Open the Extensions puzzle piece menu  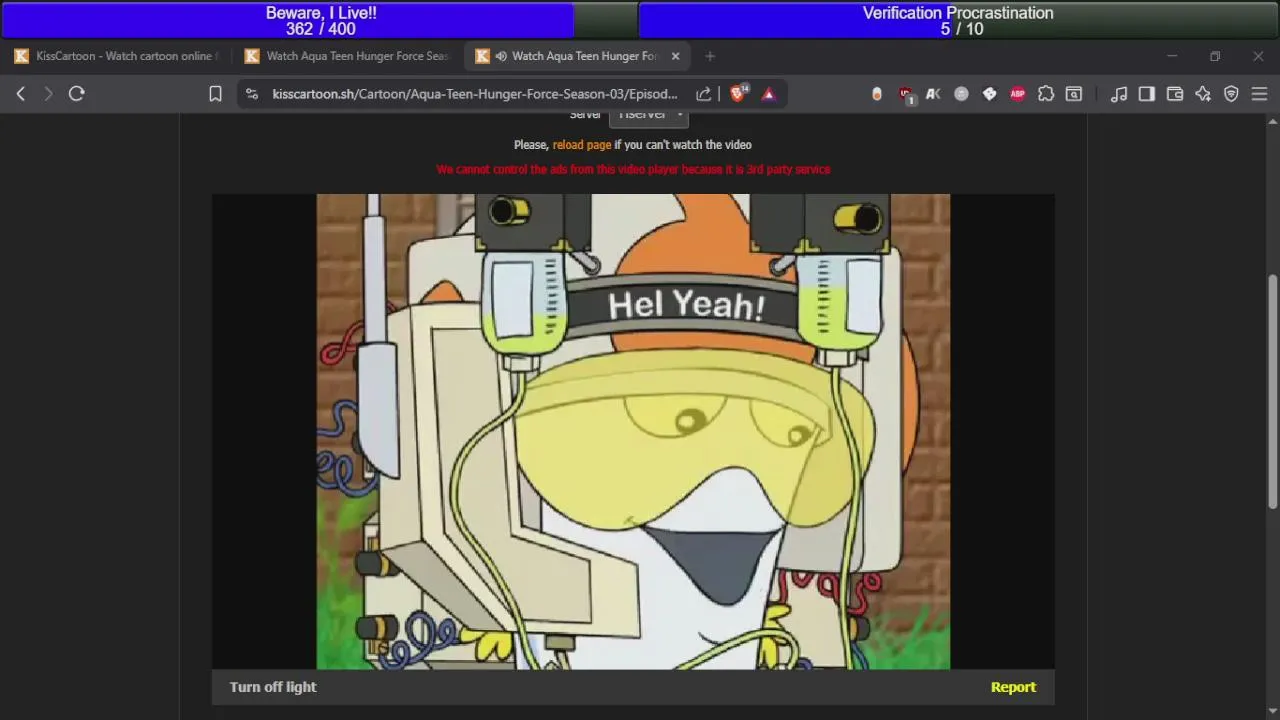[1046, 94]
